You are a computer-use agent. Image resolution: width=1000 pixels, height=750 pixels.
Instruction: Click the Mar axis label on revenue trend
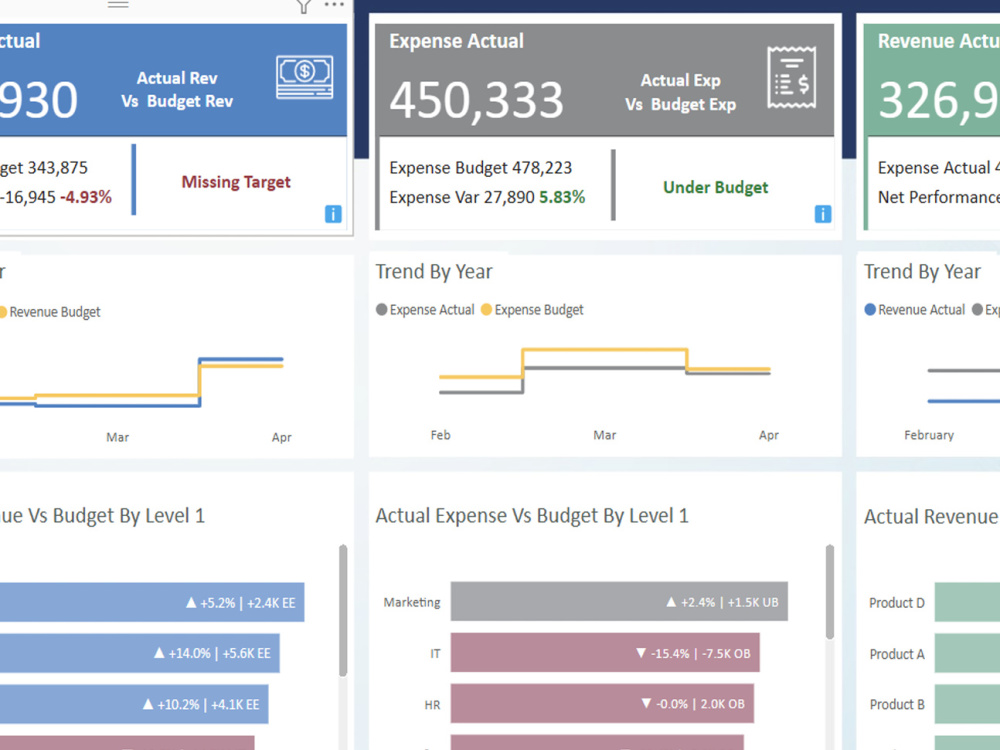click(117, 437)
